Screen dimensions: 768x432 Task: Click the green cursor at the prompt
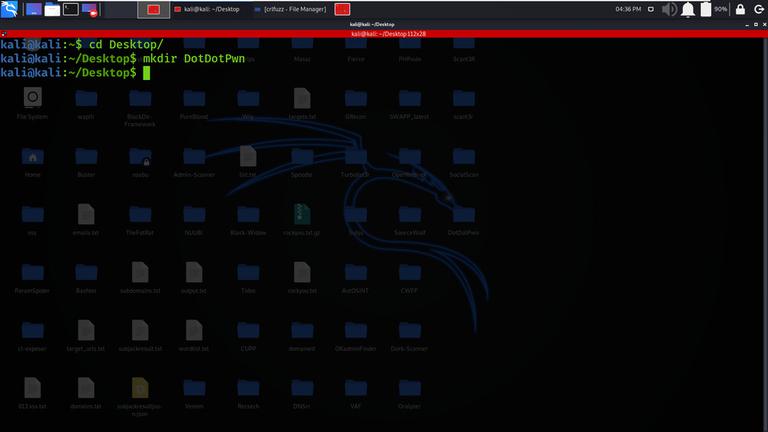146,73
